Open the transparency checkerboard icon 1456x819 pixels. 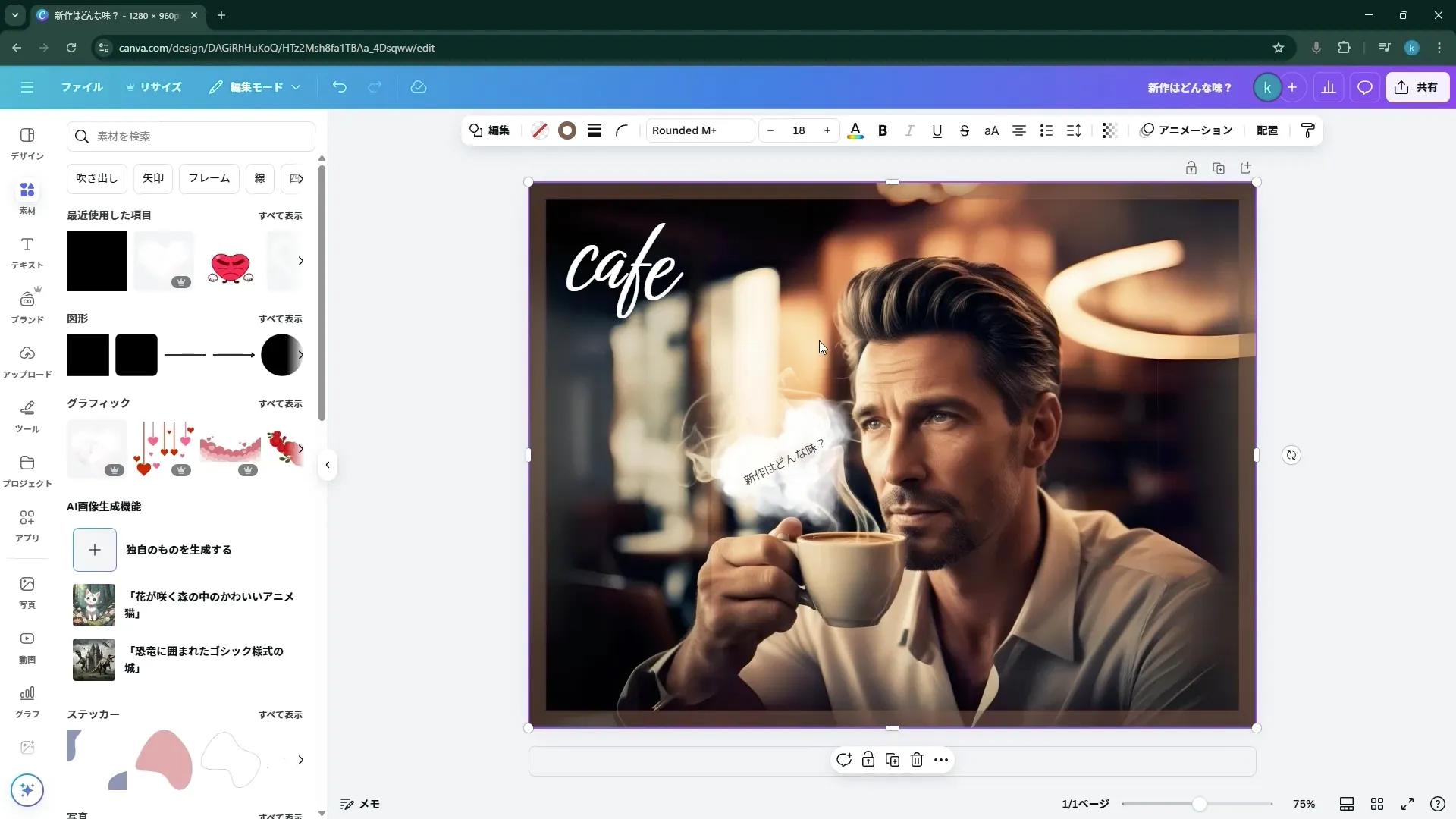(x=1109, y=130)
